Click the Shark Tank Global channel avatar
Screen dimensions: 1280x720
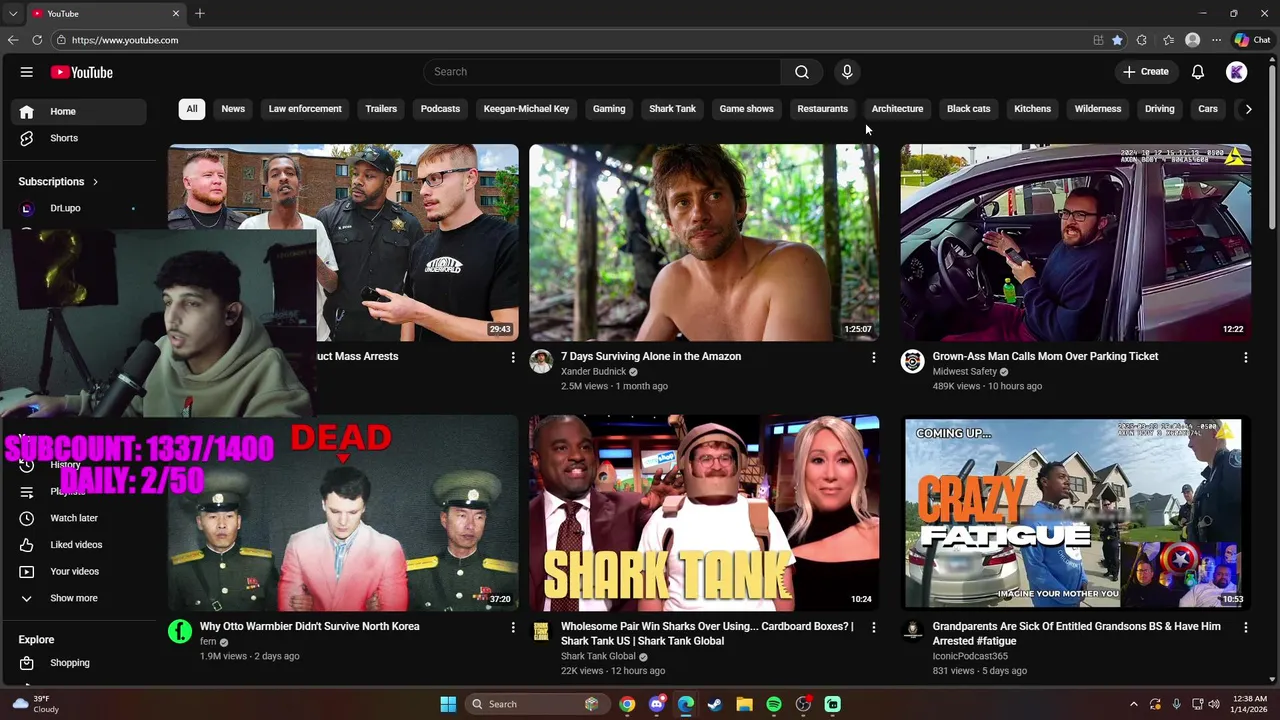(541, 631)
